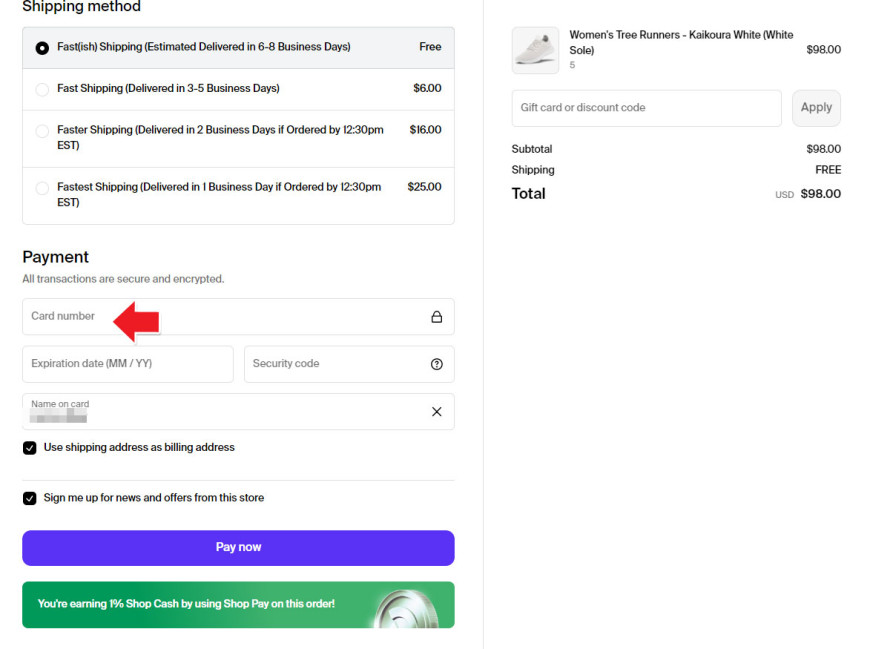870x649 pixels.
Task: Choose Fastest Shipping 1 Business Day option
Action: click(x=42, y=188)
